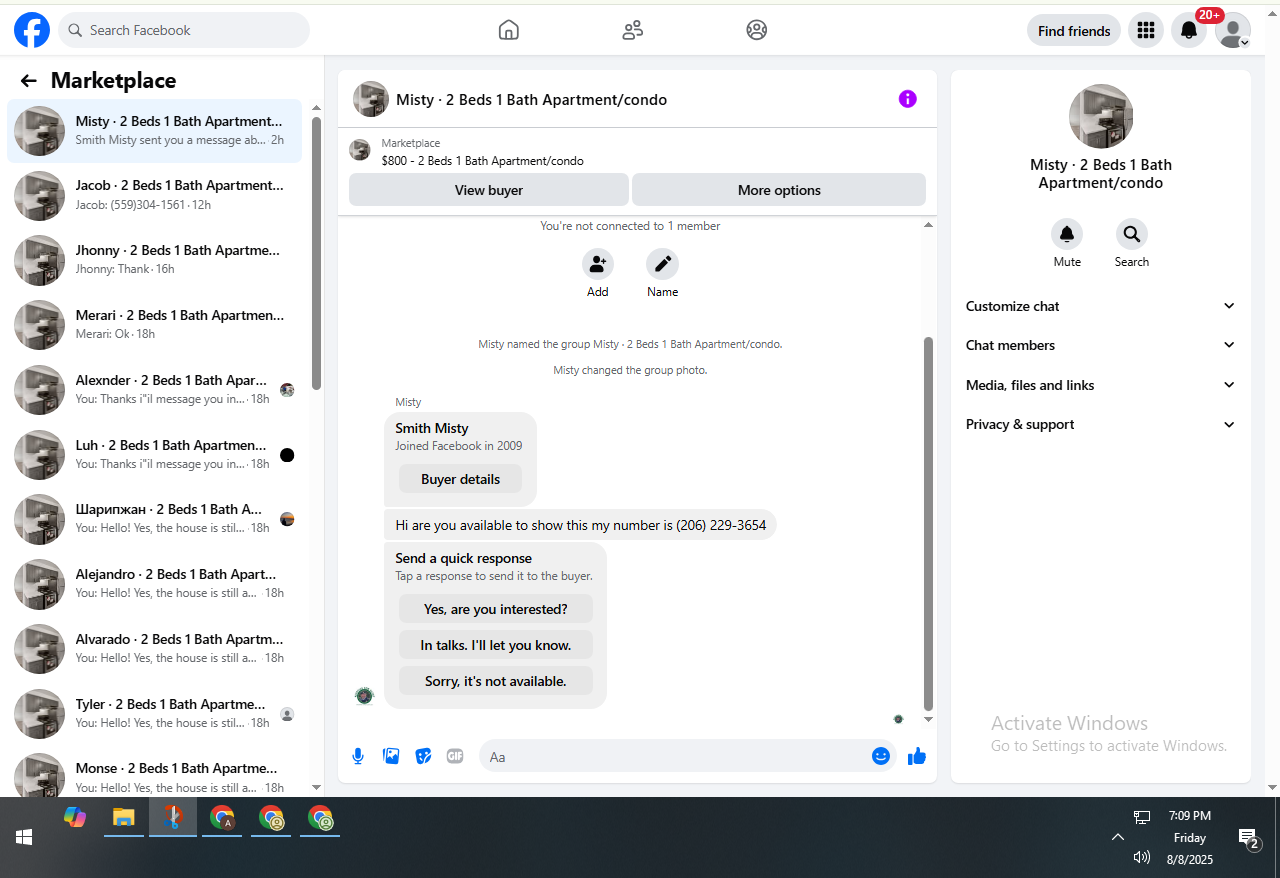Expand the Chat members section

click(x=1100, y=345)
